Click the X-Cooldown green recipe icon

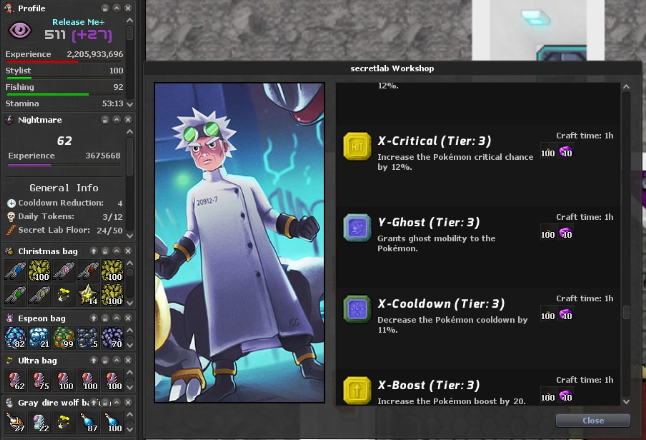pyautogui.click(x=357, y=309)
